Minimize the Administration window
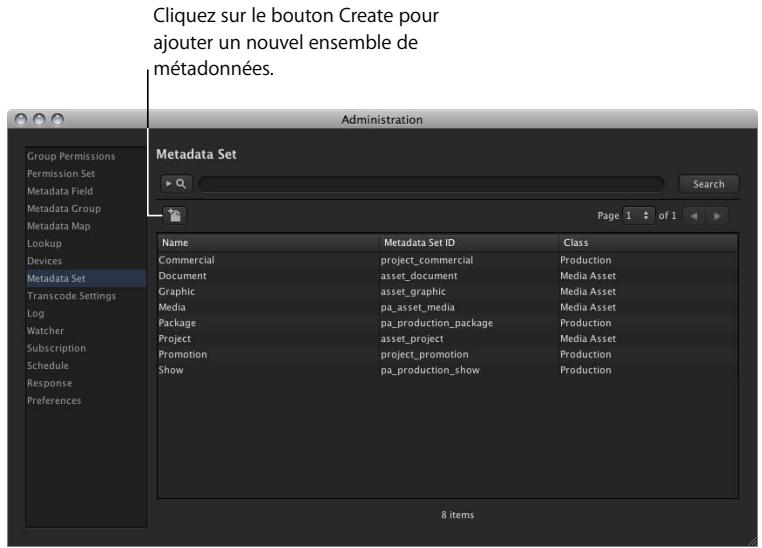Image resolution: width=762 pixels, height=548 pixels. pos(39,119)
